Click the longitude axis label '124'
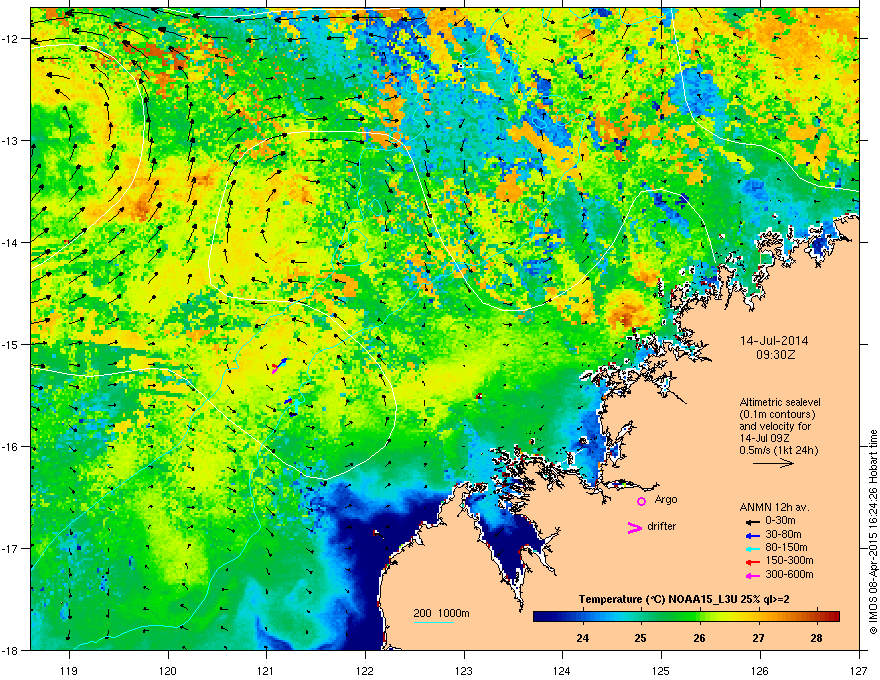Image resolution: width=880 pixels, height=680 pixels. tap(562, 670)
